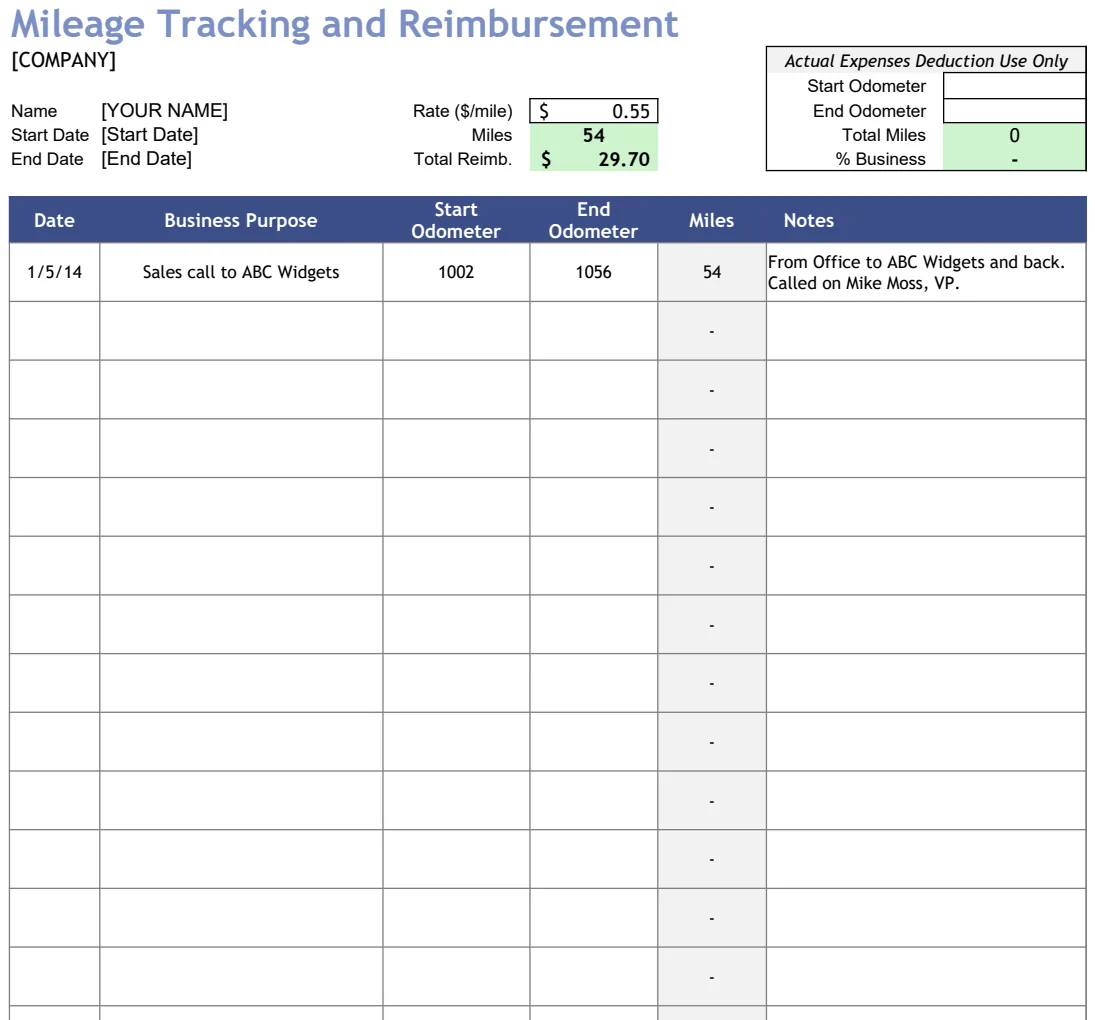Select the end odometer cell 1056
Image resolution: width=1095 pixels, height=1020 pixels.
[x=594, y=272]
